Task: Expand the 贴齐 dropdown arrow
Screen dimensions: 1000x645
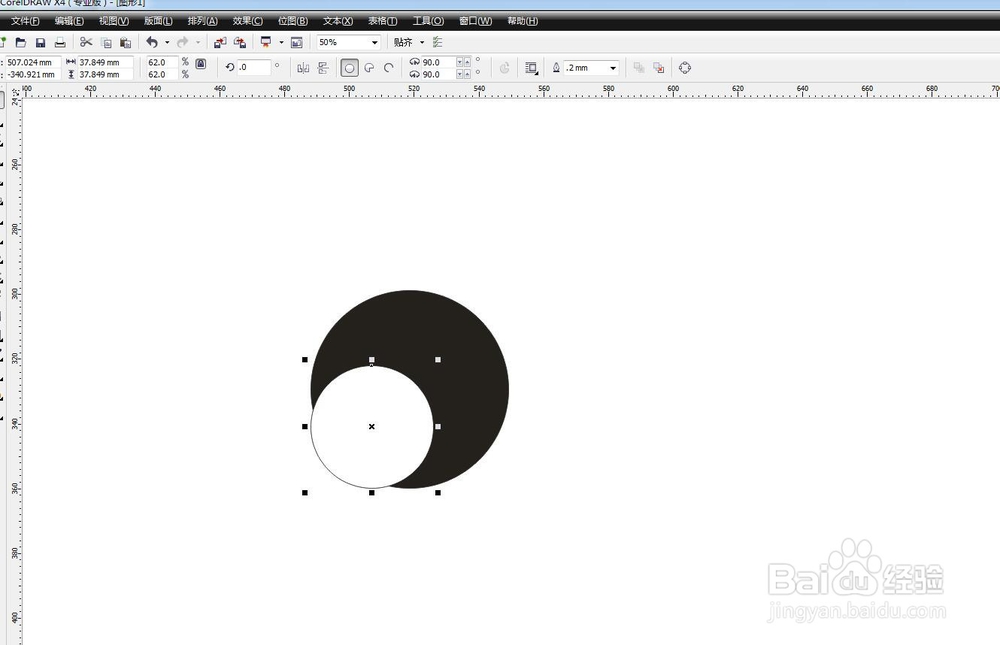Action: pyautogui.click(x=422, y=43)
